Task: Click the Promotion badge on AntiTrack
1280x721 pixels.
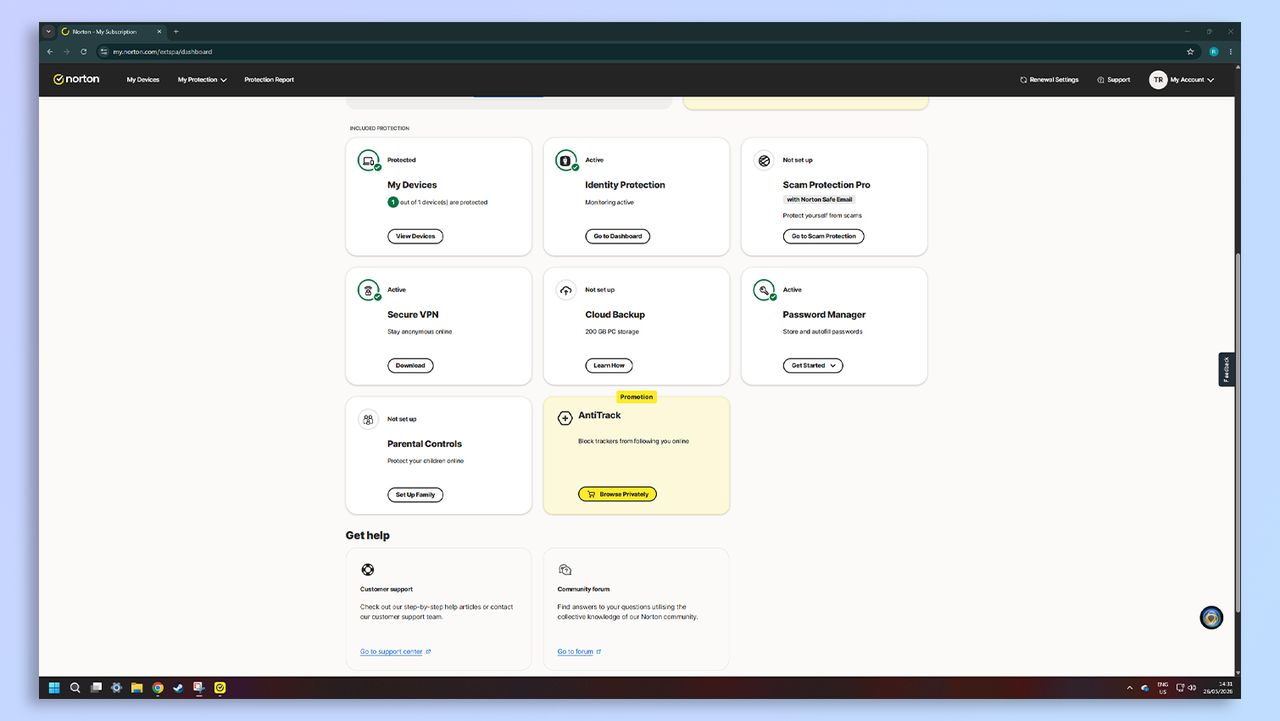Action: (636, 397)
